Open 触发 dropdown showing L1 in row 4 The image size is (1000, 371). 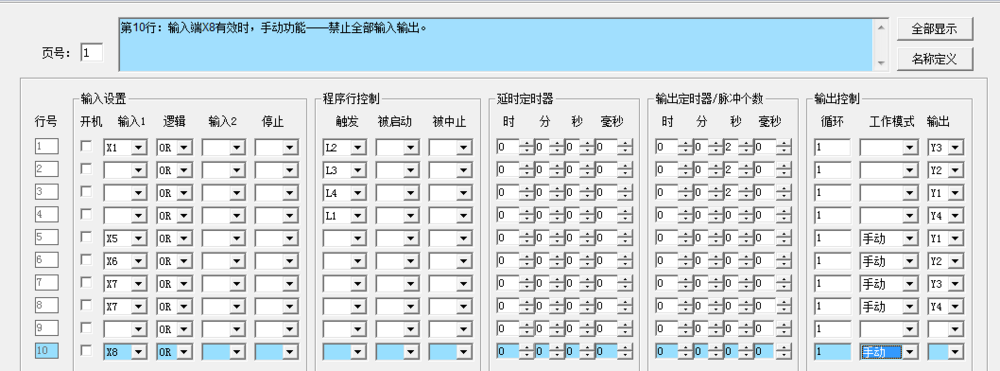click(345, 215)
